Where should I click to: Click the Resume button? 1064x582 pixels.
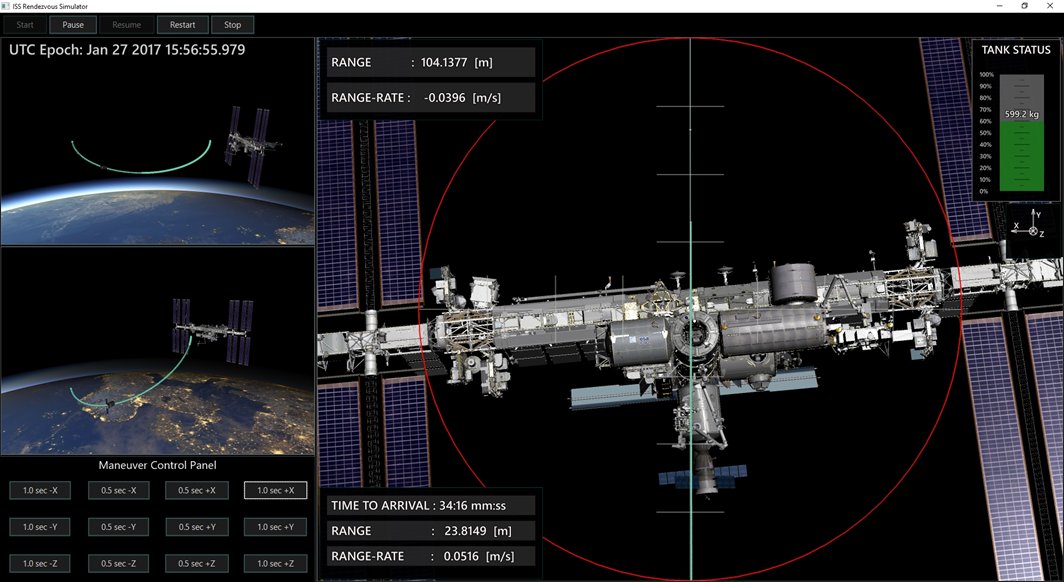click(x=126, y=25)
